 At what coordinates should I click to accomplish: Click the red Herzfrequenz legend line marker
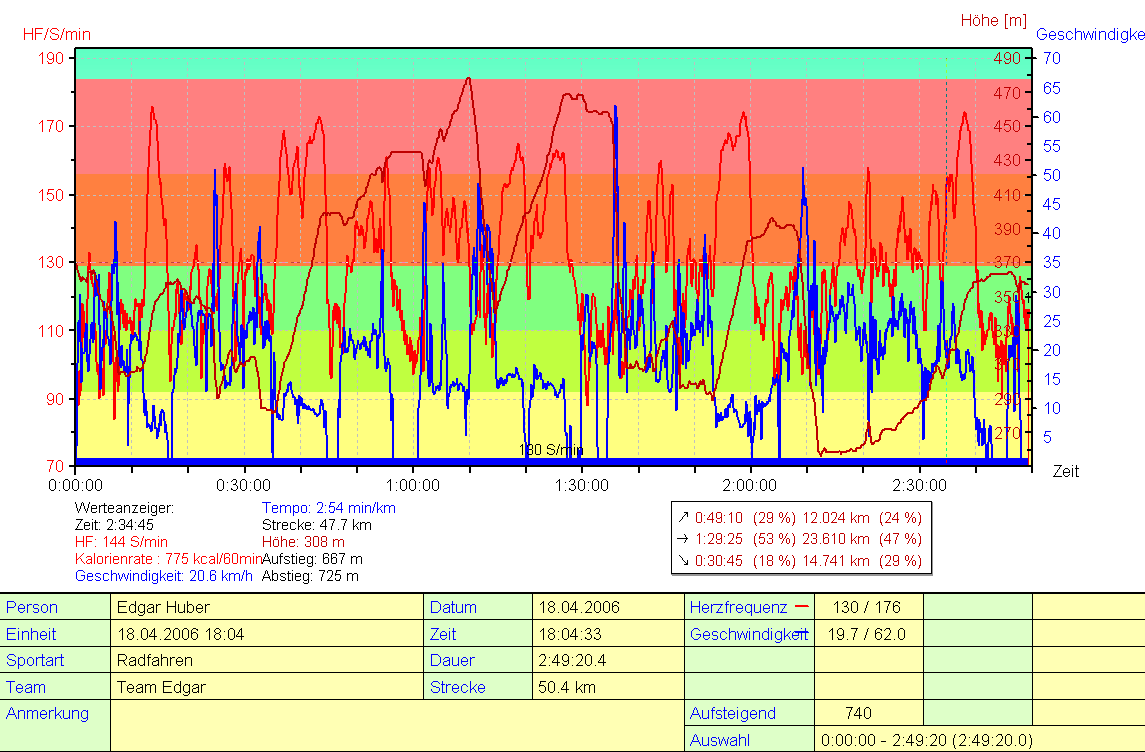801,607
